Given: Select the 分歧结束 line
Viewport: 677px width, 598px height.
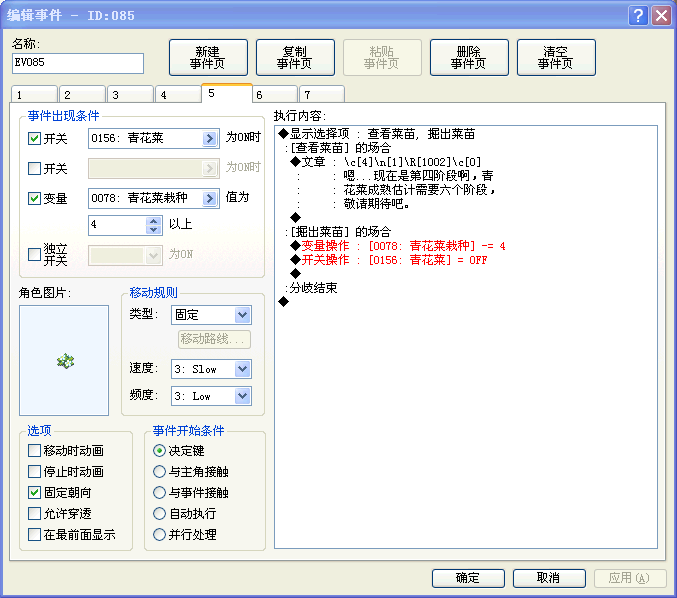Looking at the screenshot, I should pyautogui.click(x=311, y=288).
